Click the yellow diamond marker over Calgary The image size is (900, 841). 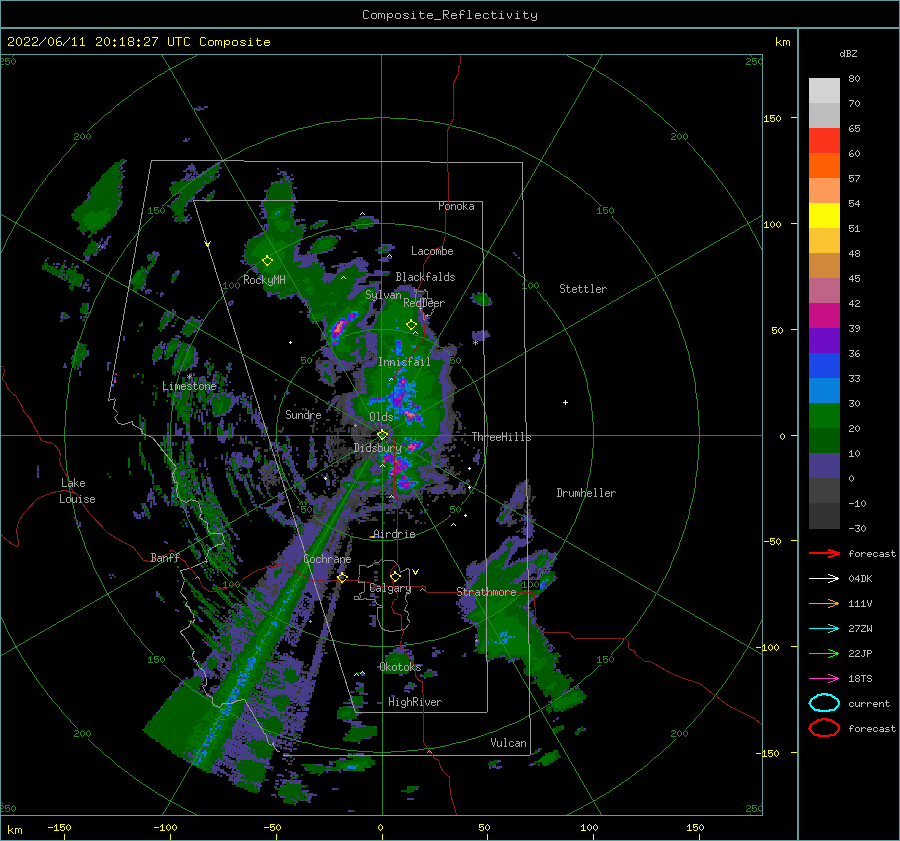pyautogui.click(x=395, y=576)
